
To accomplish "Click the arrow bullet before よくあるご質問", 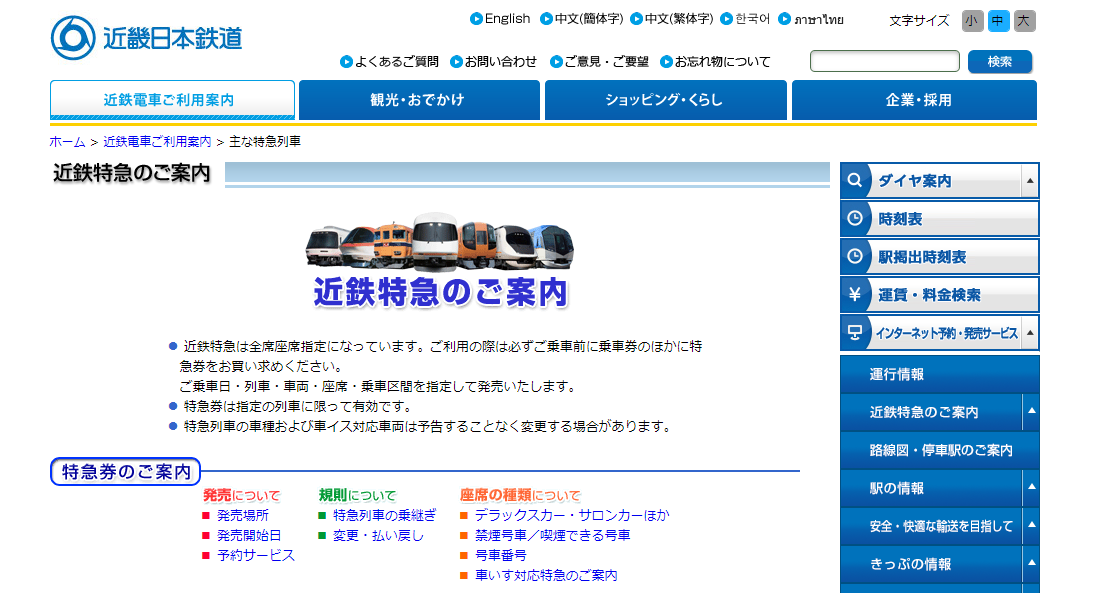I will pos(346,62).
